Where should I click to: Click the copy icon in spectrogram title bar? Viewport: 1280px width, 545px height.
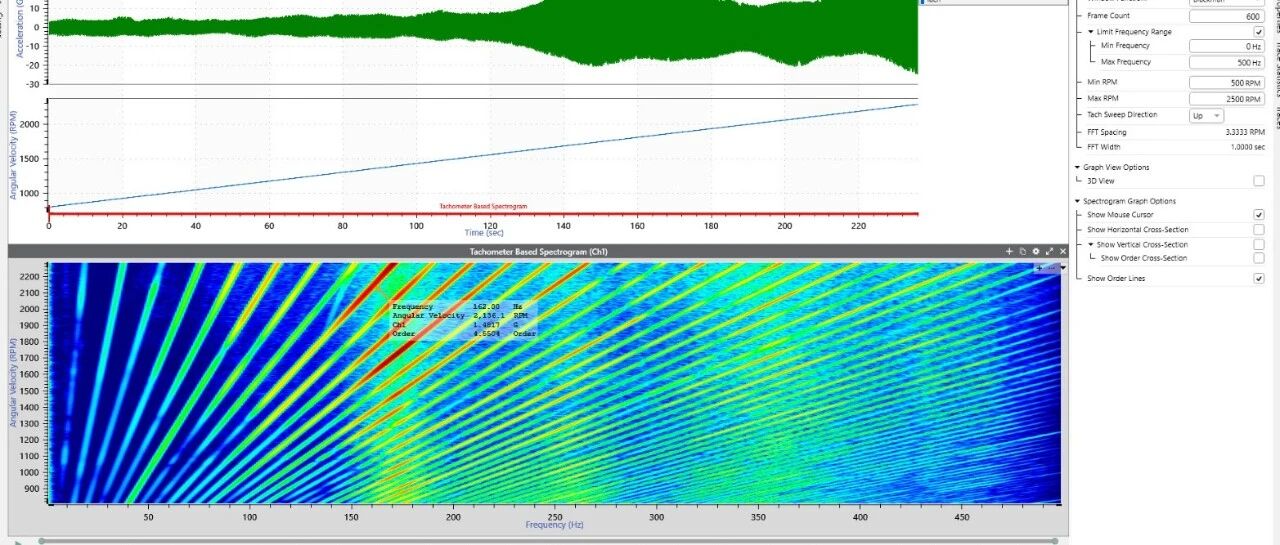(x=1023, y=251)
